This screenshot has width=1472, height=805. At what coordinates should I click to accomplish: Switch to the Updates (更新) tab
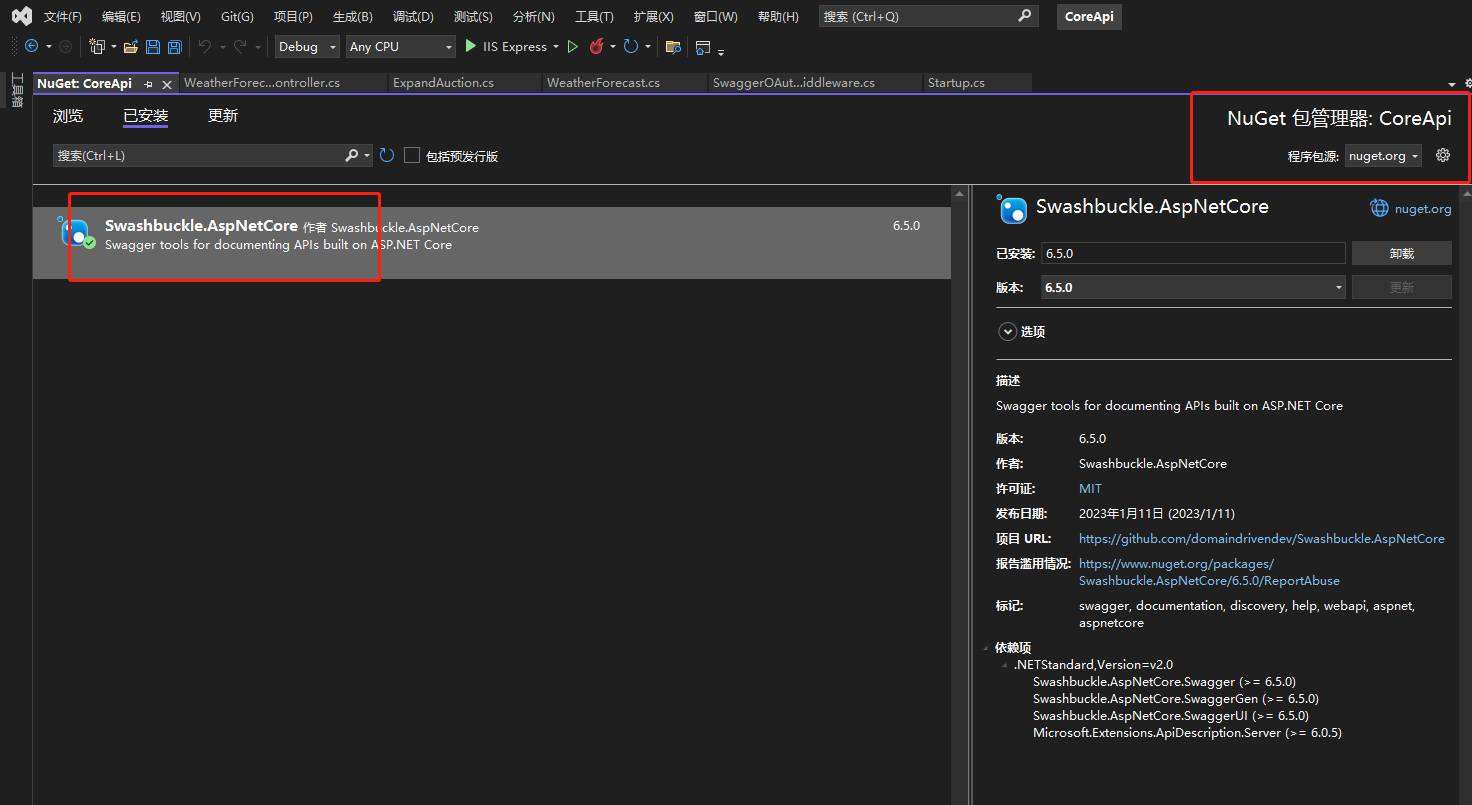[x=223, y=116]
